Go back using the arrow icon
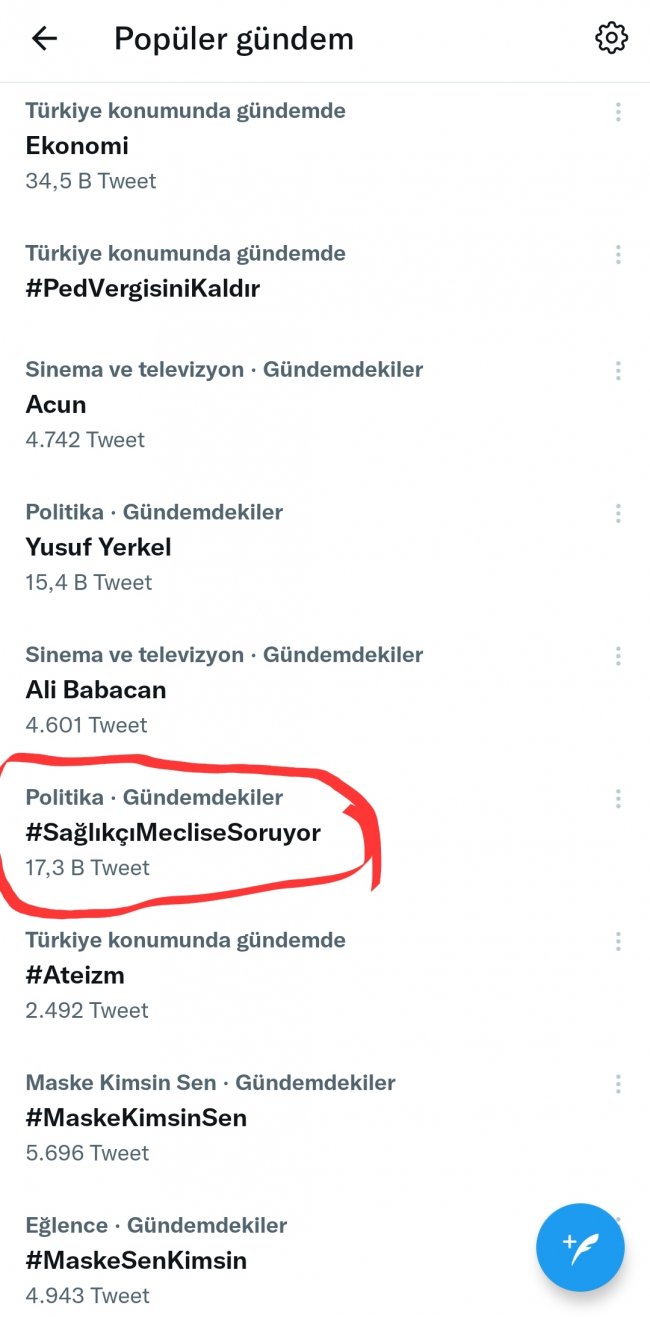 [x=45, y=39]
